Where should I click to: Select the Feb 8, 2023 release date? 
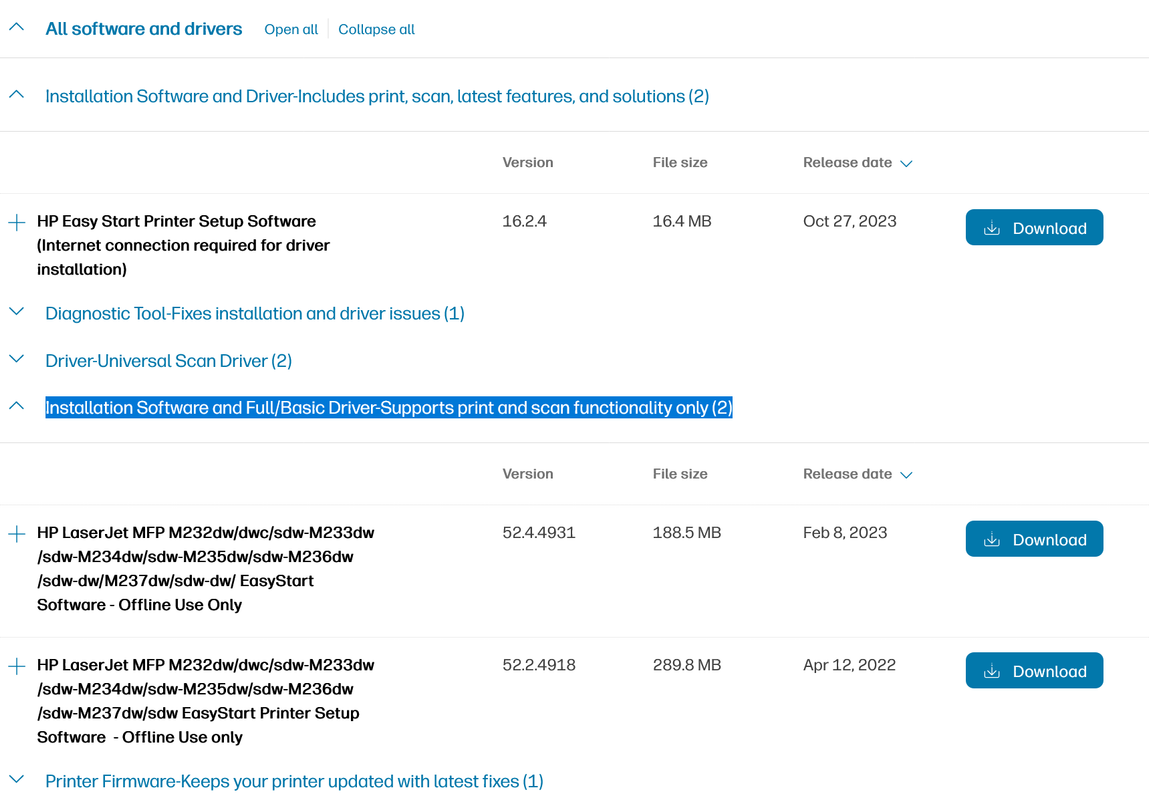click(845, 533)
